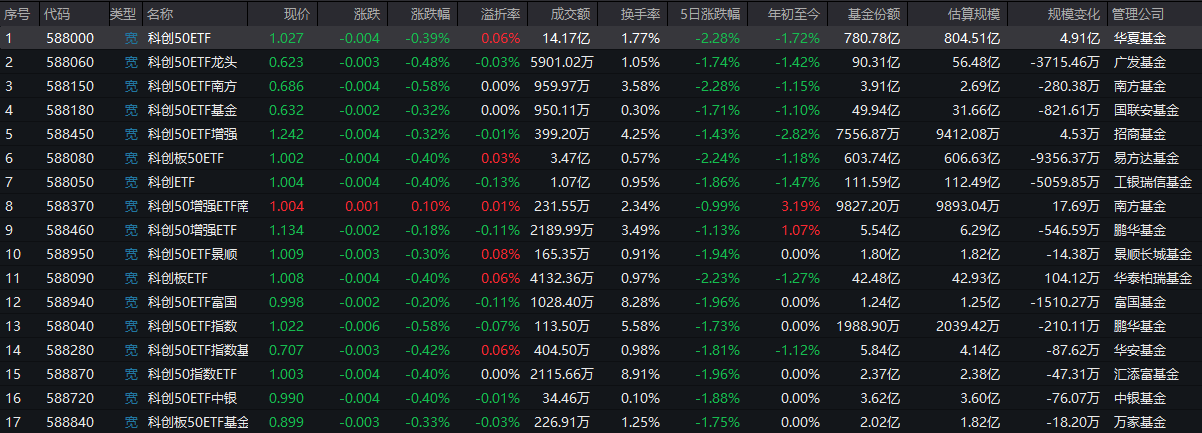The width and height of the screenshot is (1202, 433).
Task: Select code 588720
Action: (70, 398)
